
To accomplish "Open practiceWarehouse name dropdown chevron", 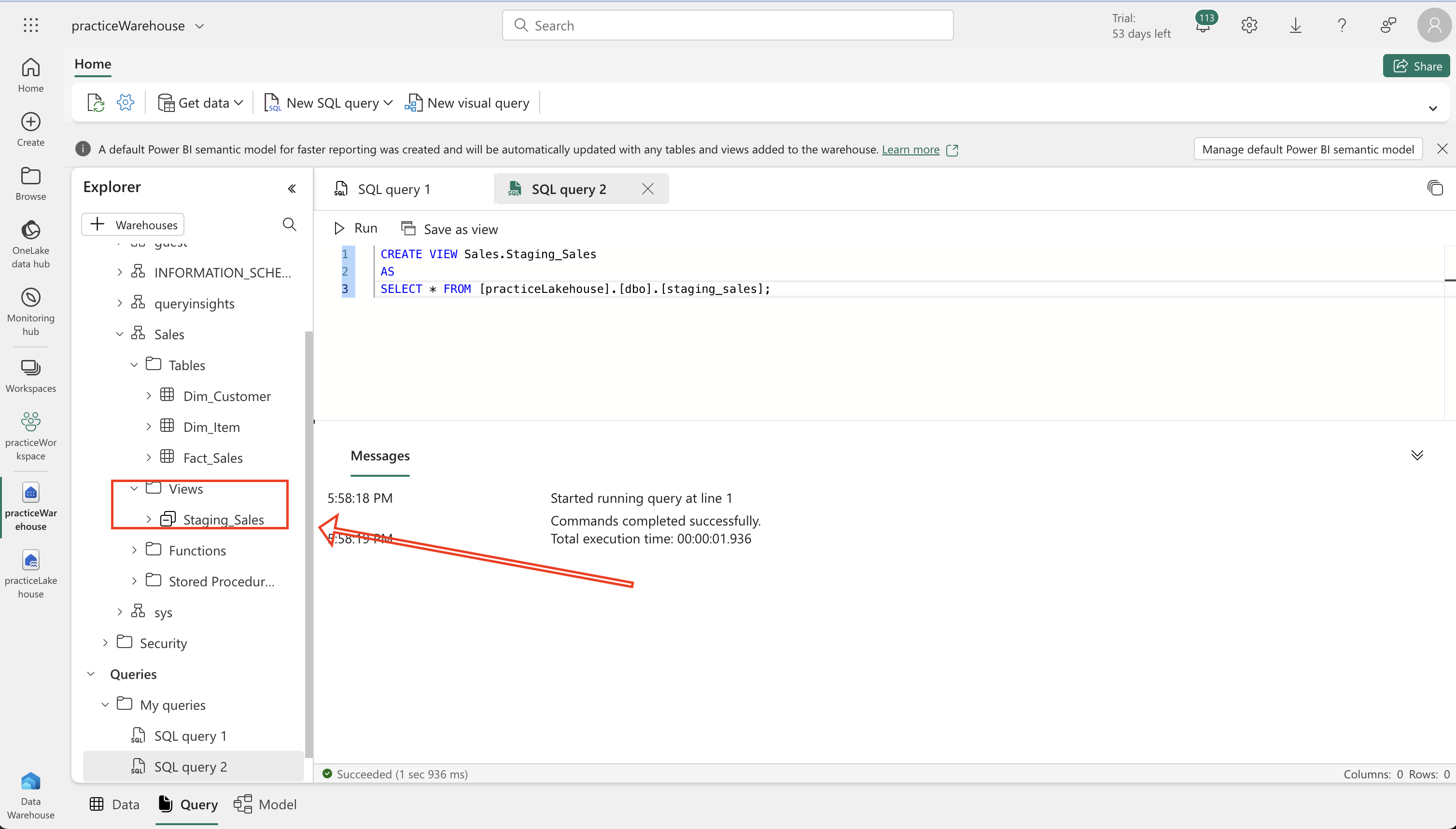I will coord(199,26).
